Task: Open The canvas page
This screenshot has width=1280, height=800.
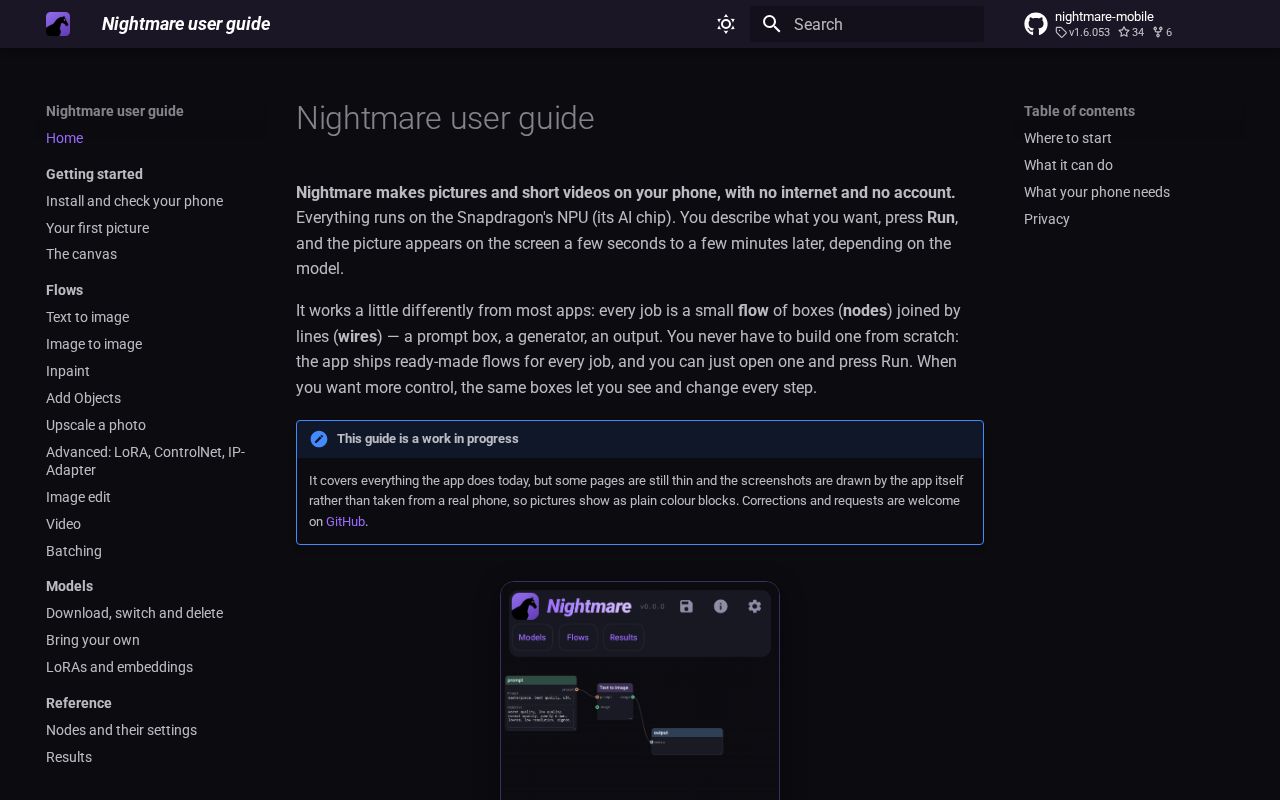Action: (x=81, y=254)
